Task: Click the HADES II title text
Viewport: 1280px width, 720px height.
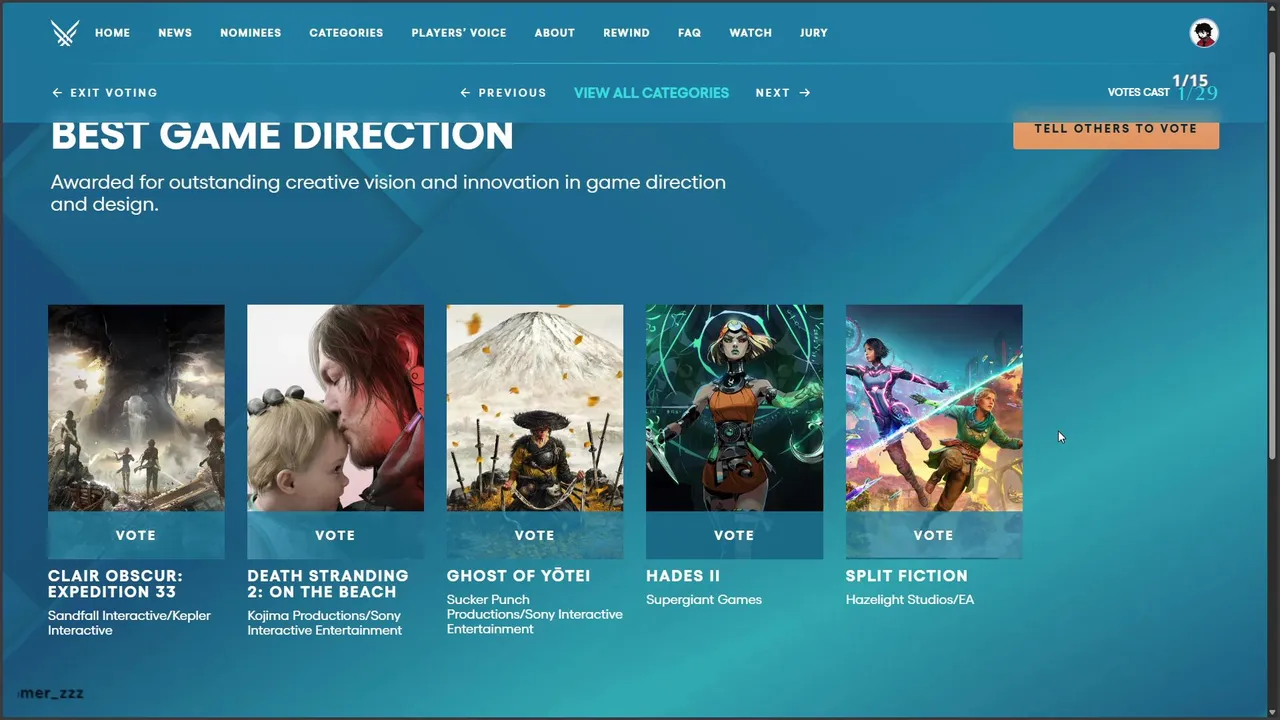Action: click(x=683, y=576)
